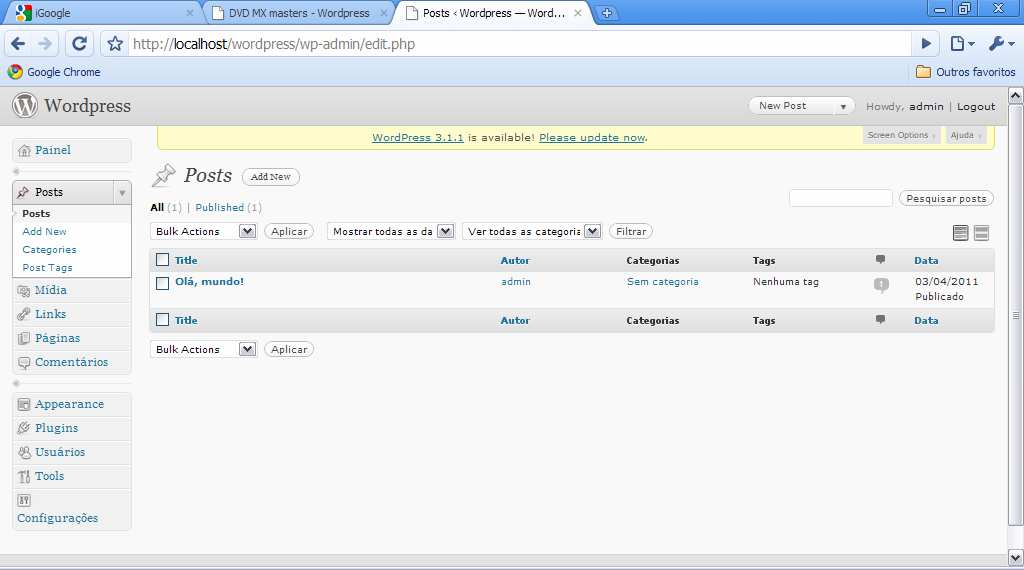The image size is (1024, 570).
Task: Open the bottom Bulk Actions dropdown
Action: (203, 349)
